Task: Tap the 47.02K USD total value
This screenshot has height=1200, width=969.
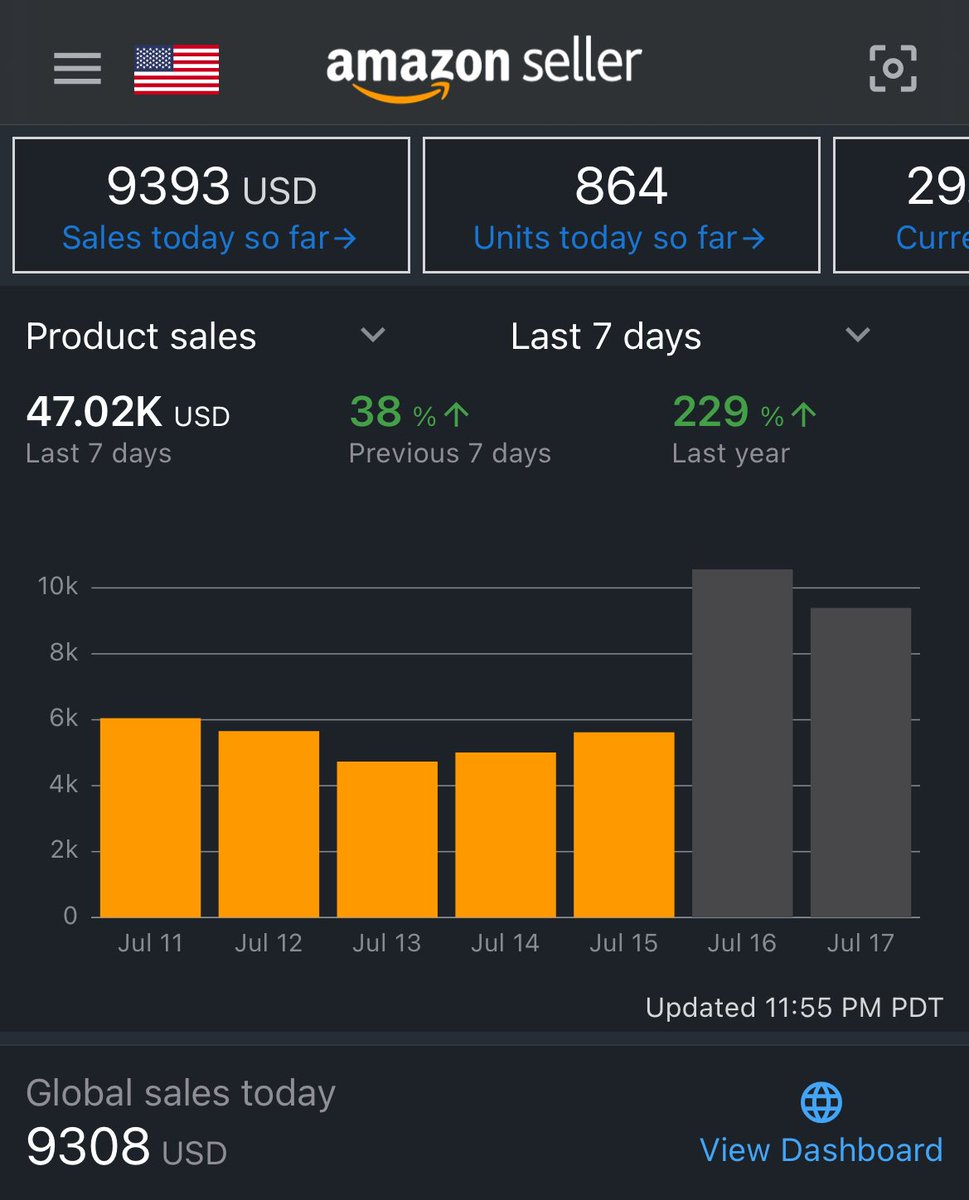Action: [x=128, y=412]
